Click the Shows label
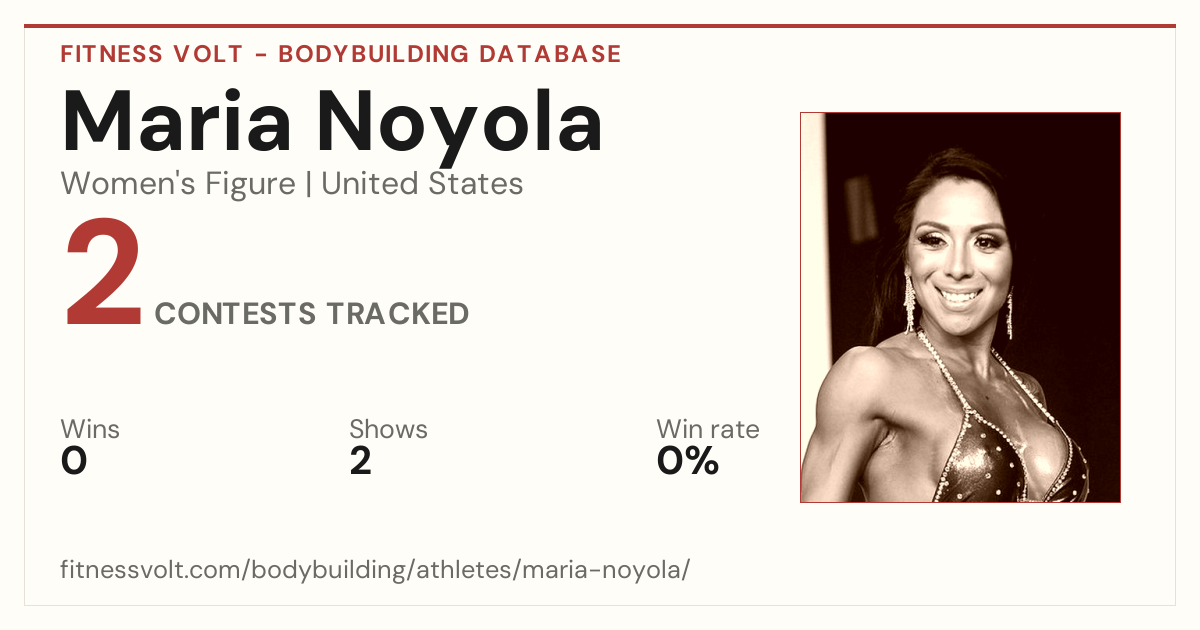Screen dimensions: 1200x630 tap(388, 430)
